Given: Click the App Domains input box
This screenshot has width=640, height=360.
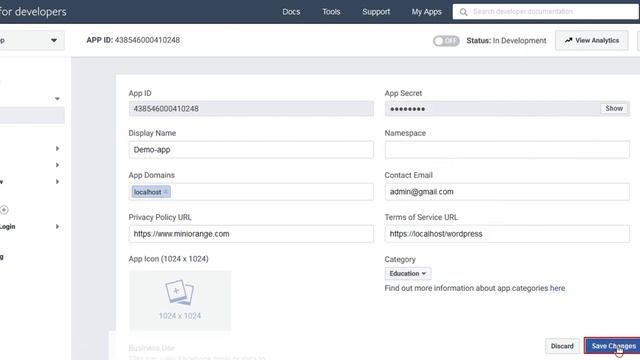Looking at the screenshot, I should (x=251, y=192).
